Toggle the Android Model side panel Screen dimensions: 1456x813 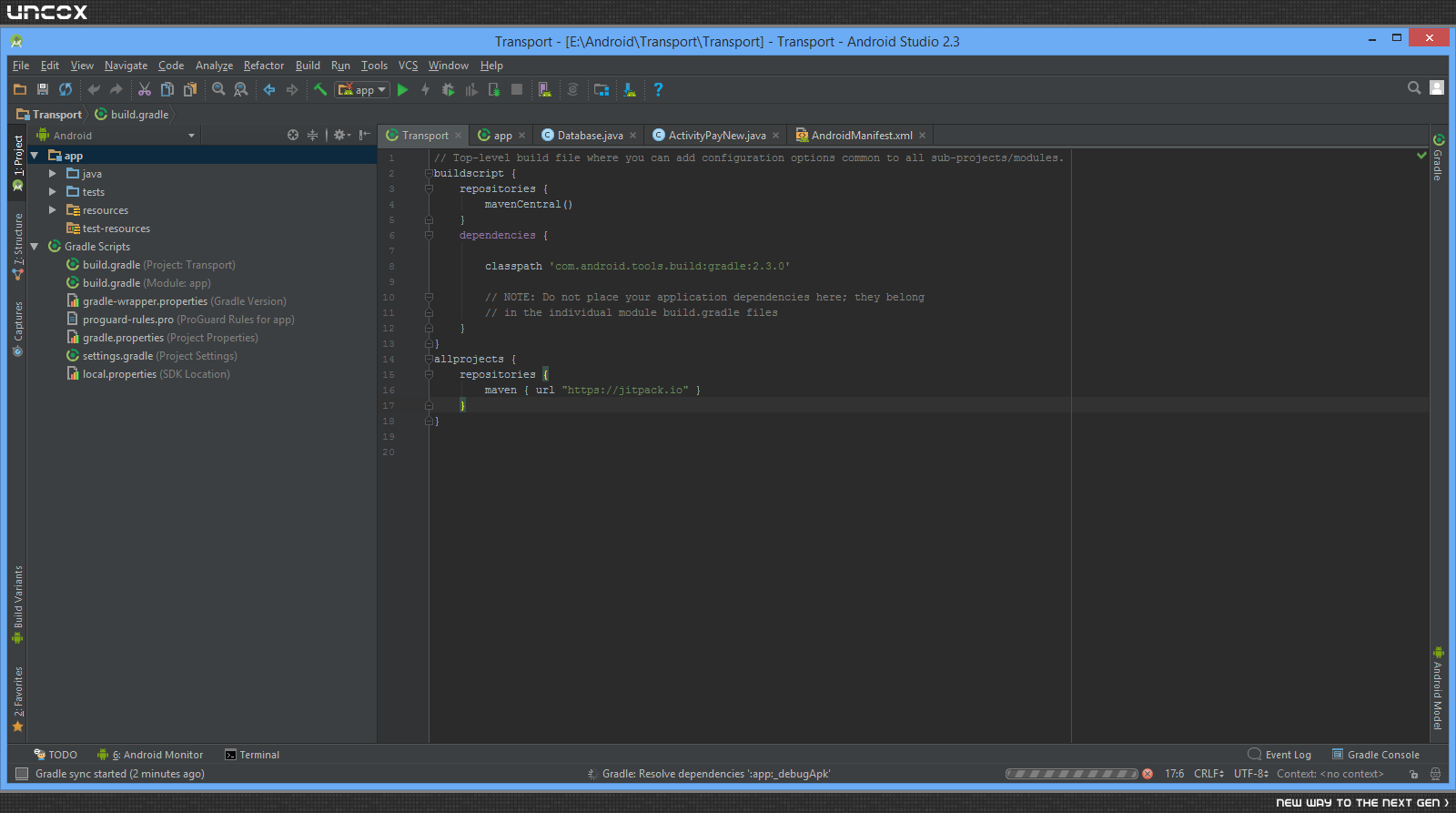click(1438, 688)
